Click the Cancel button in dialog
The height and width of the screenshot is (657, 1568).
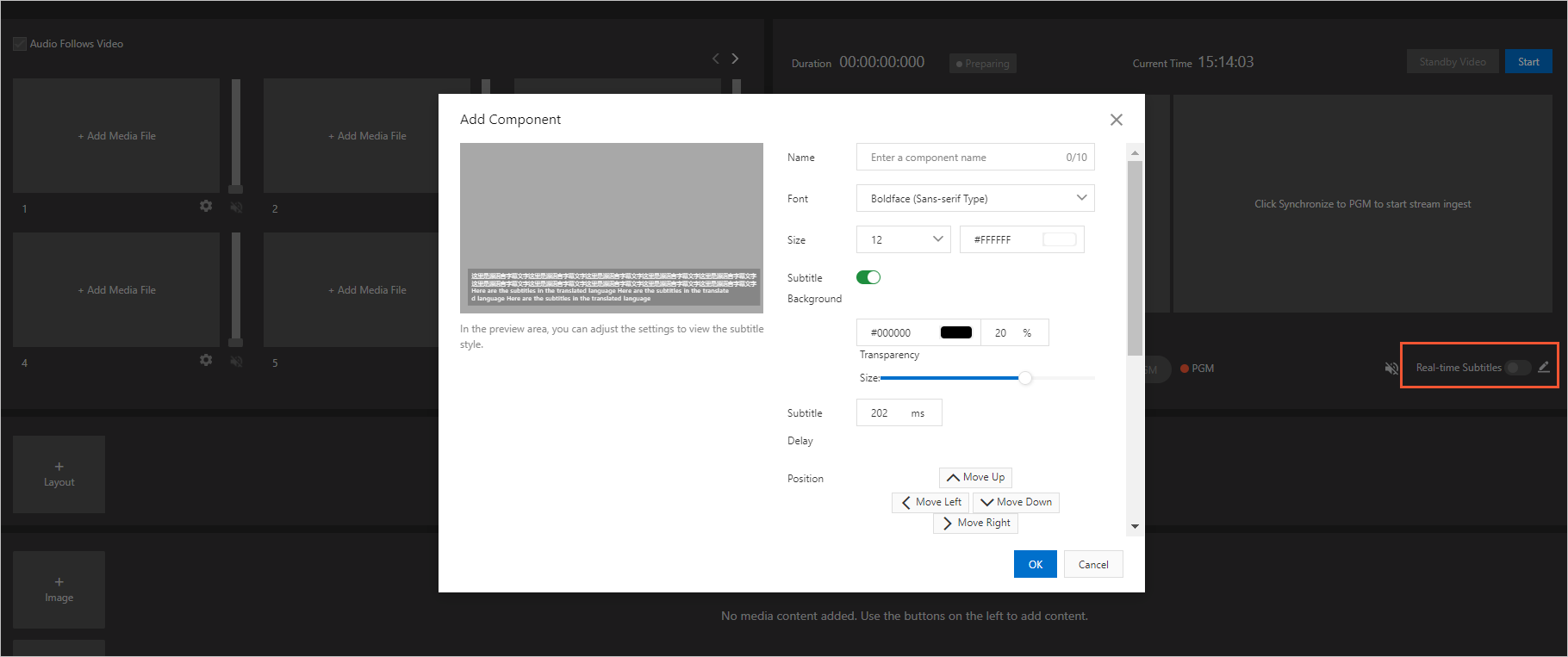[1093, 565]
